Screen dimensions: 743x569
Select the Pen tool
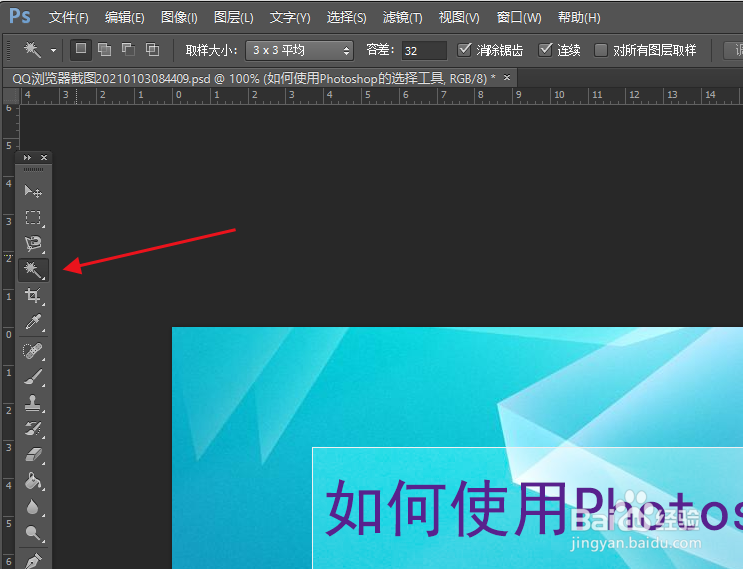pos(33,560)
